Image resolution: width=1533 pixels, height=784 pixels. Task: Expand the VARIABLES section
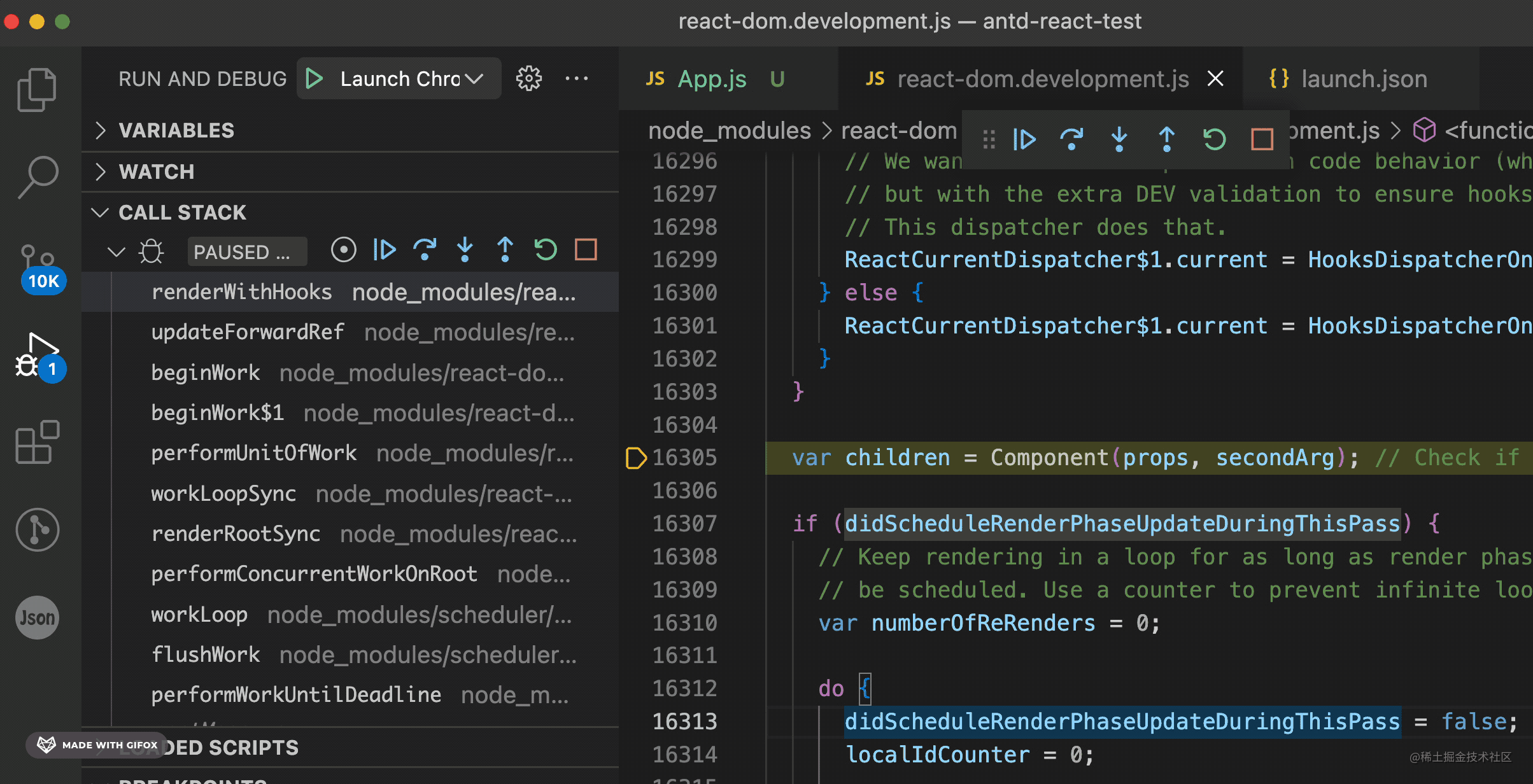coord(176,130)
